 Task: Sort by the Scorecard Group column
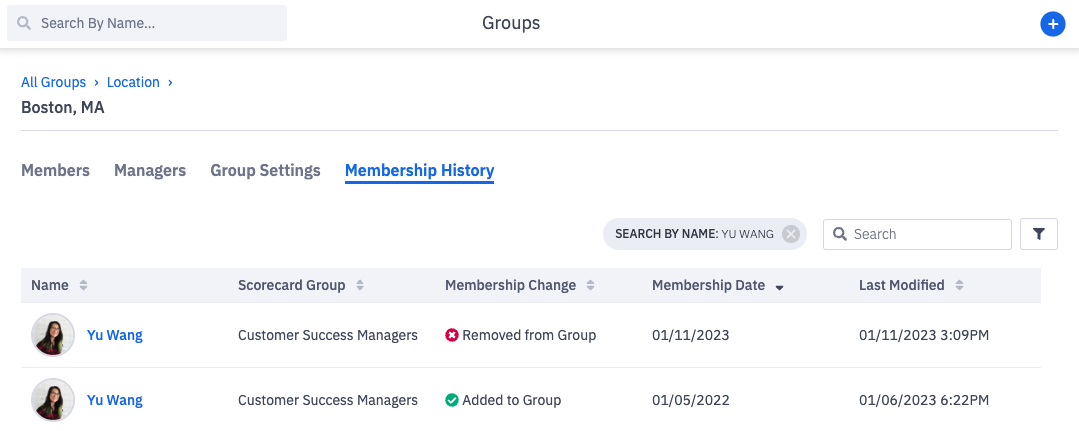click(x=360, y=285)
